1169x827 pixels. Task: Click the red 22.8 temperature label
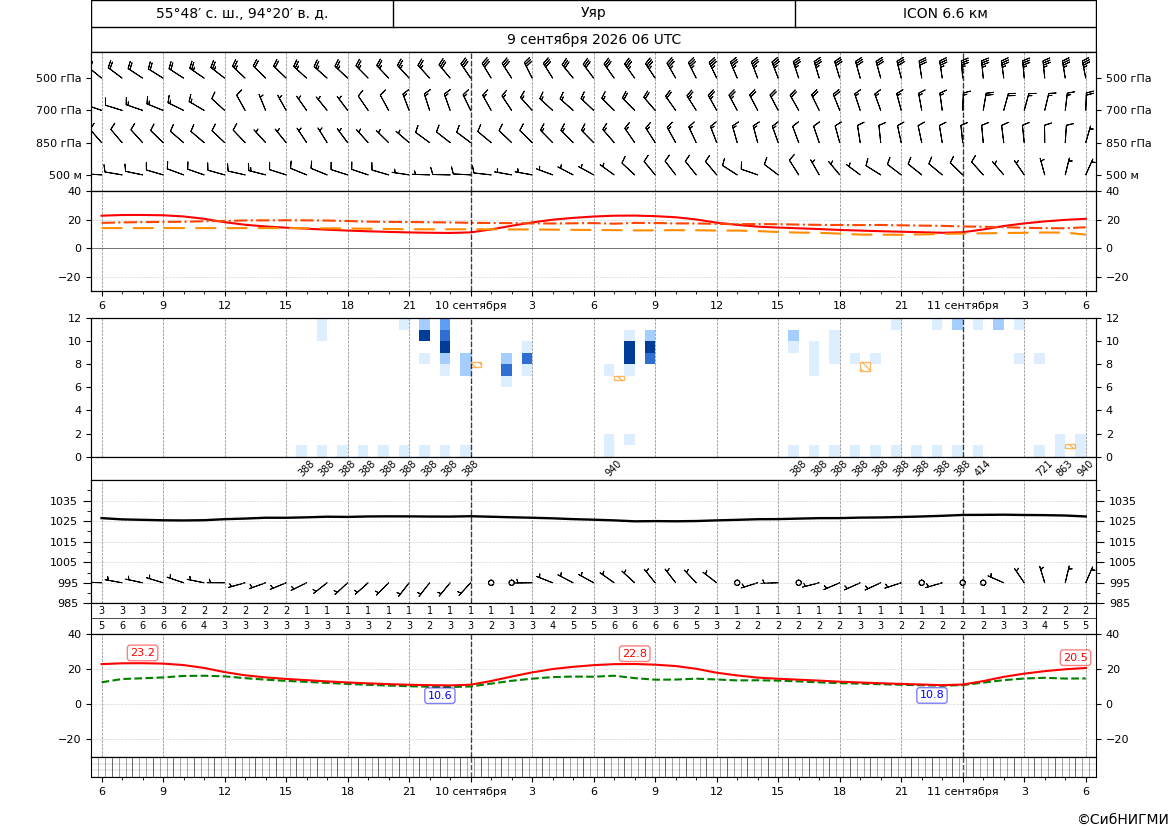tap(634, 653)
